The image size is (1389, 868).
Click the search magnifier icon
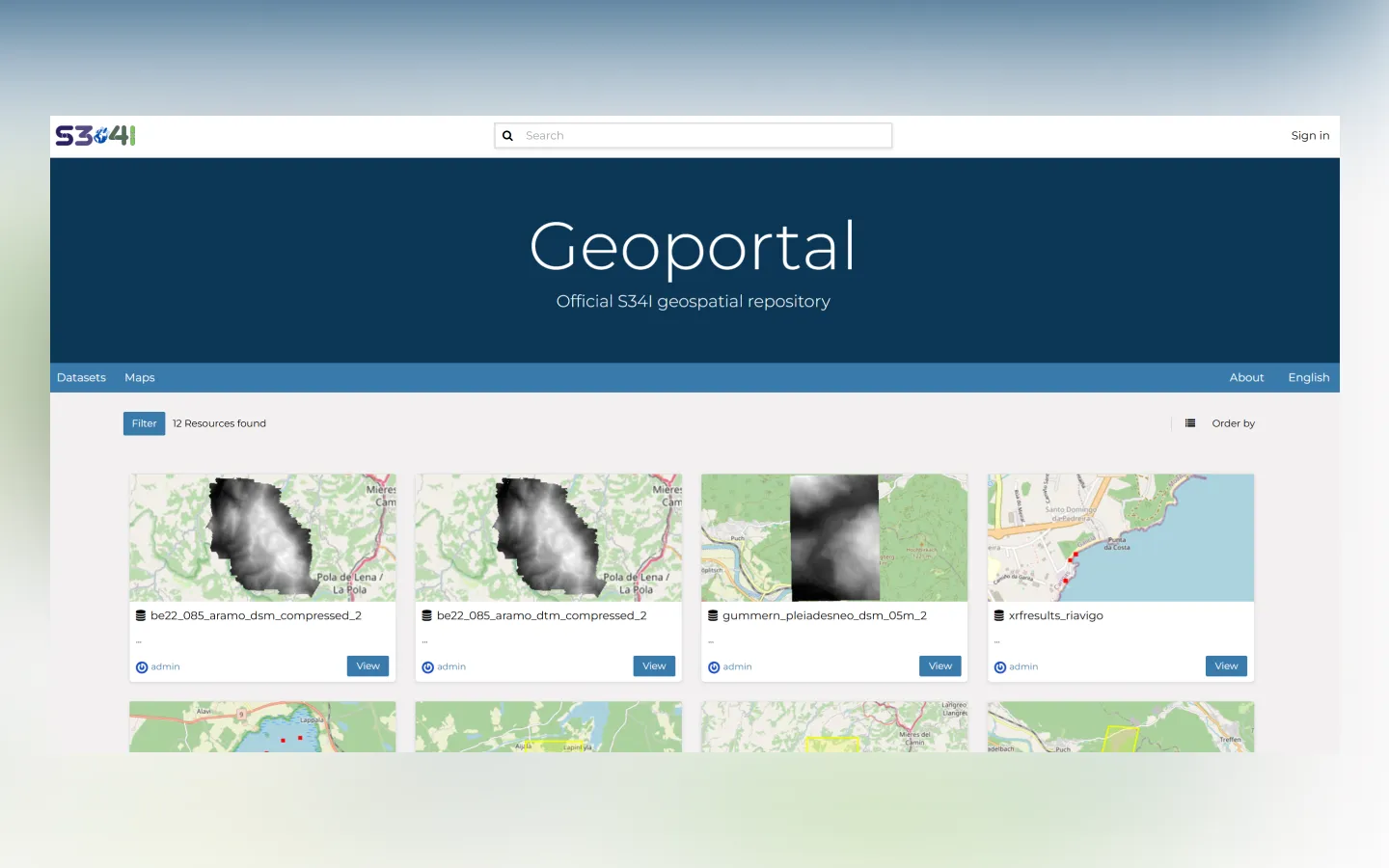pos(507,136)
